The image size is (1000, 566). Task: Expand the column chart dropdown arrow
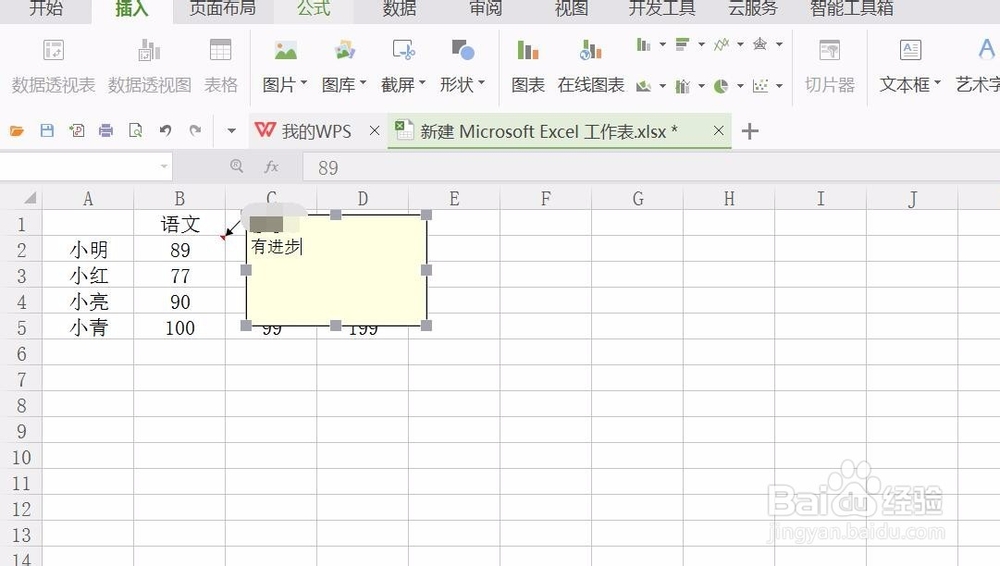click(663, 45)
